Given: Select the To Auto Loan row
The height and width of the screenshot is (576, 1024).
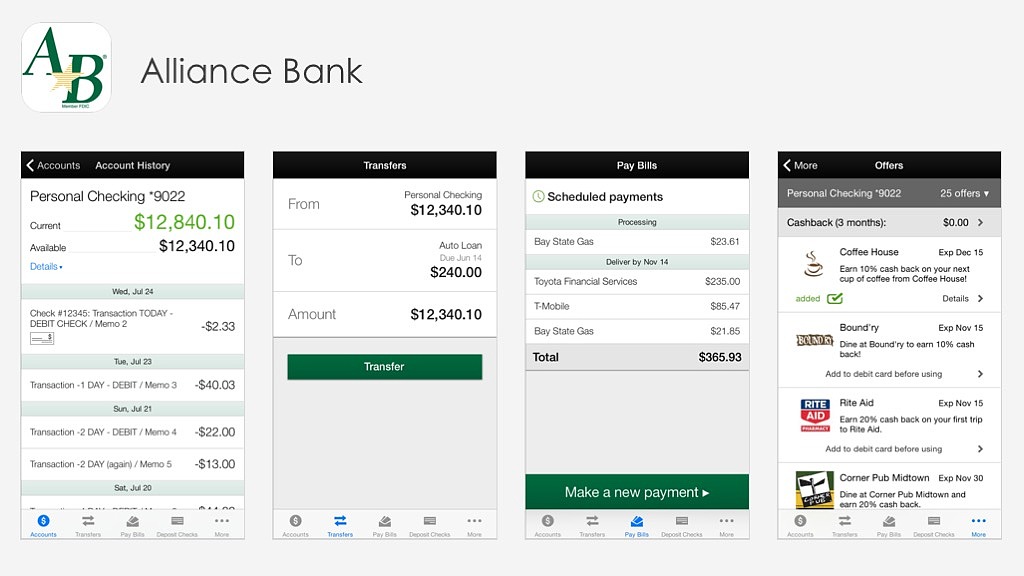Looking at the screenshot, I should coord(385,261).
